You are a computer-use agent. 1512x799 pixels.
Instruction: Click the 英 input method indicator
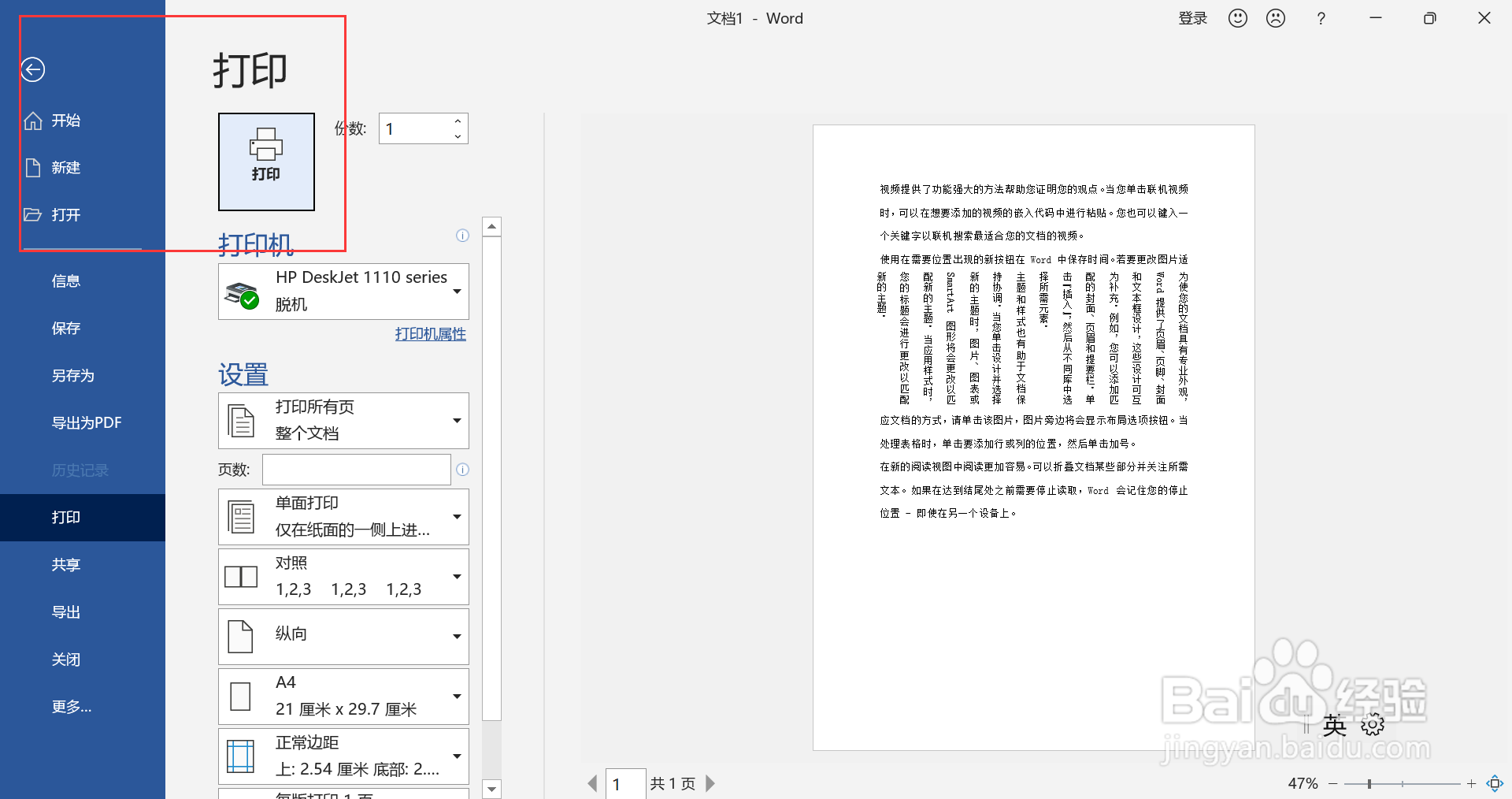(1335, 725)
